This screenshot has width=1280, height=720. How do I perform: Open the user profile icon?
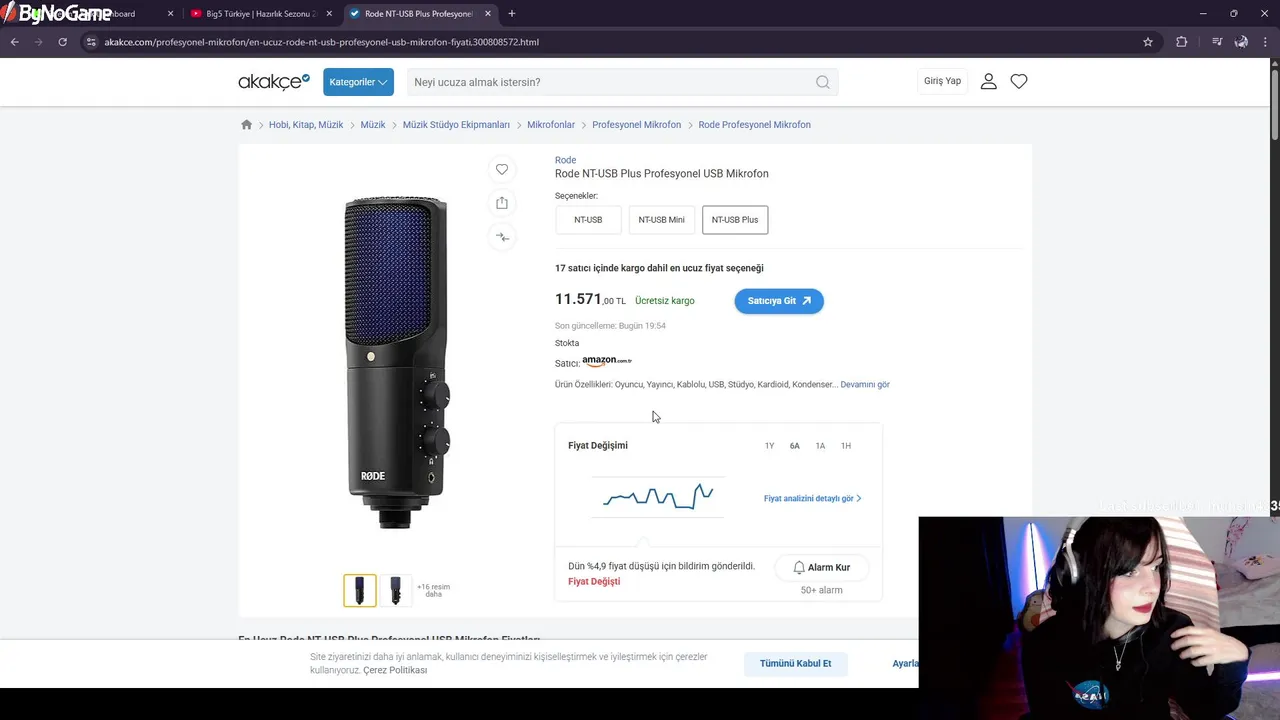(x=988, y=81)
